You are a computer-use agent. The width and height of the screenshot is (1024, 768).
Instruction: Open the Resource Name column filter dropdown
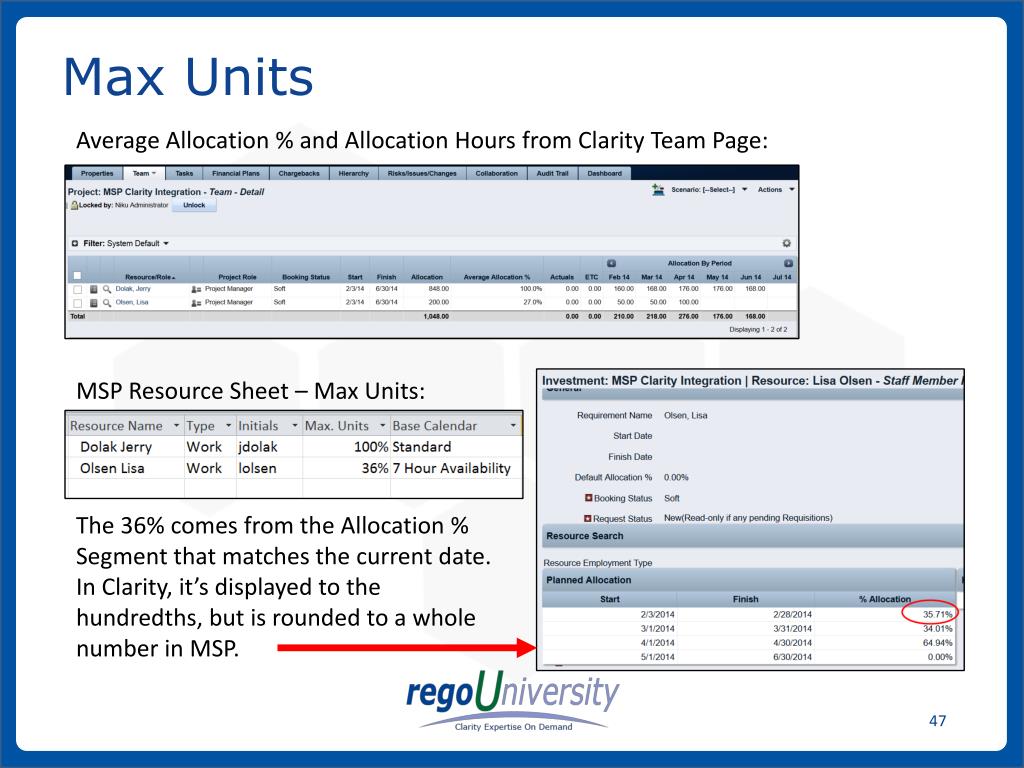[x=176, y=426]
